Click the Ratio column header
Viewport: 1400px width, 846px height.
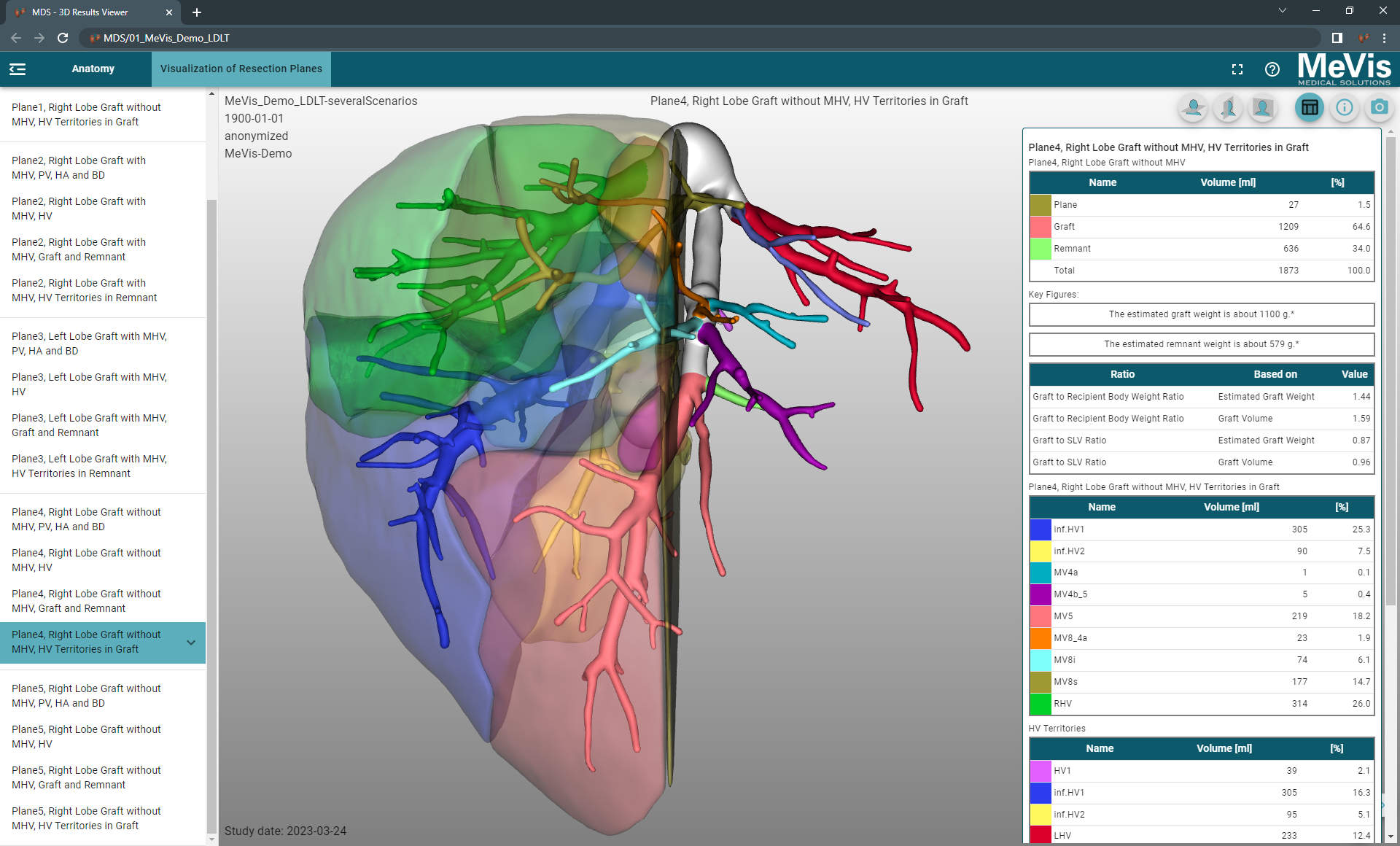click(1122, 374)
